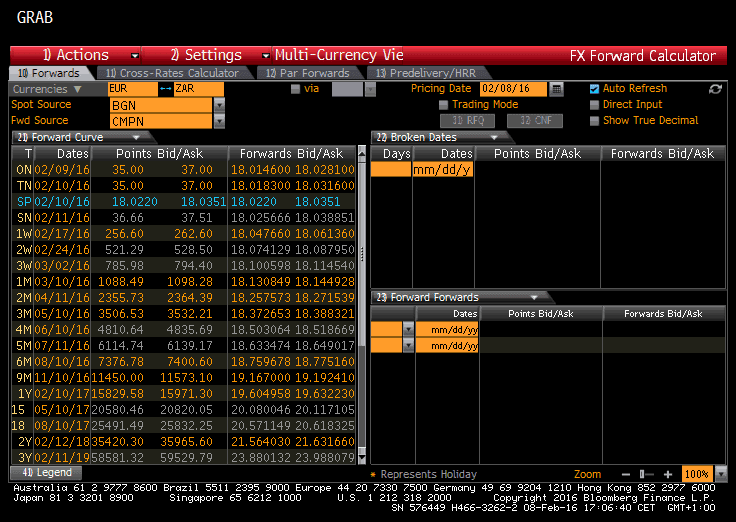Click the zoom plus icon
Screen dimensions: 736x522
668,474
